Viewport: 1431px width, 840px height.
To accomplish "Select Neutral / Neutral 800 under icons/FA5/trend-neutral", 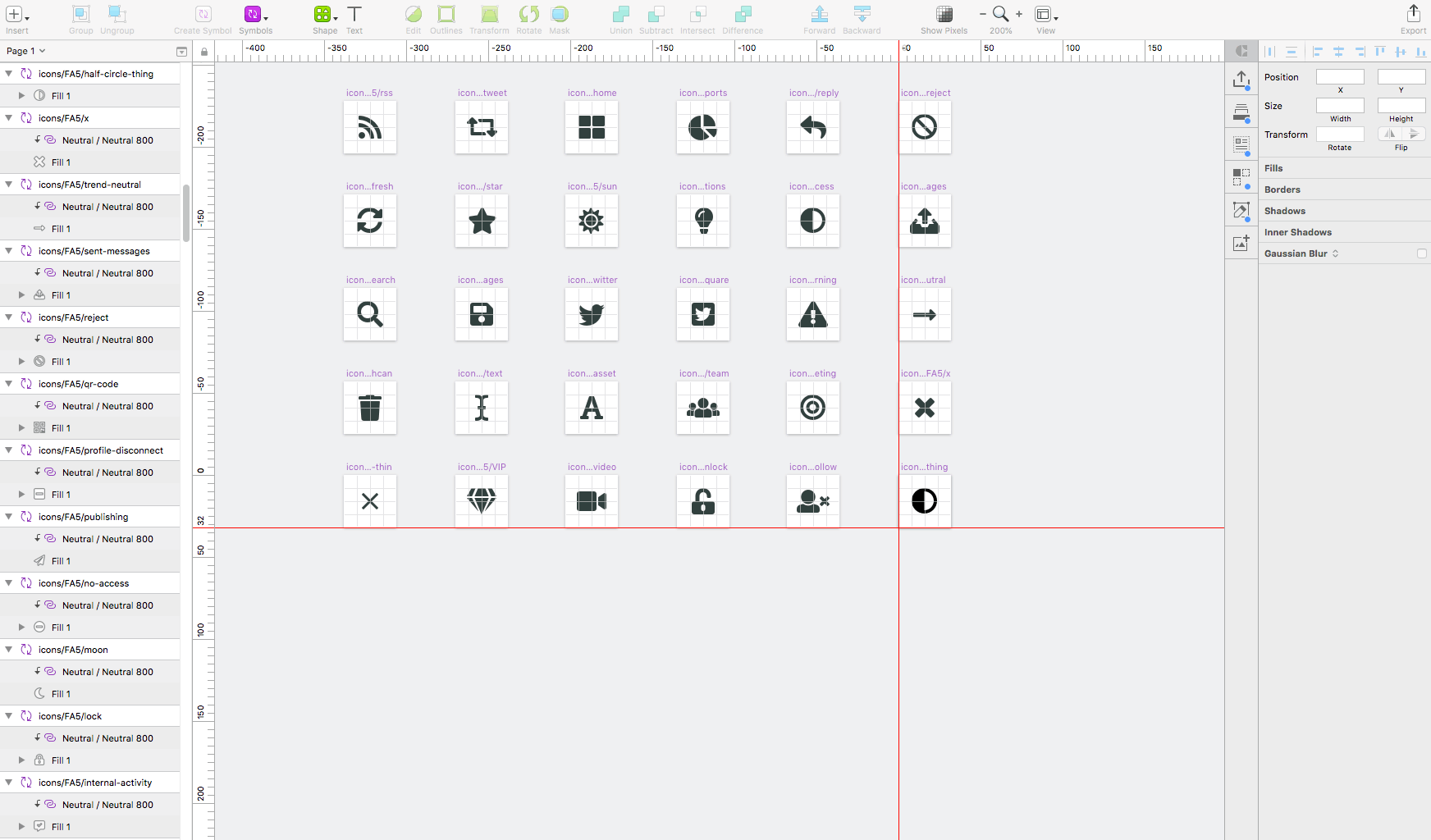I will click(x=90, y=207).
